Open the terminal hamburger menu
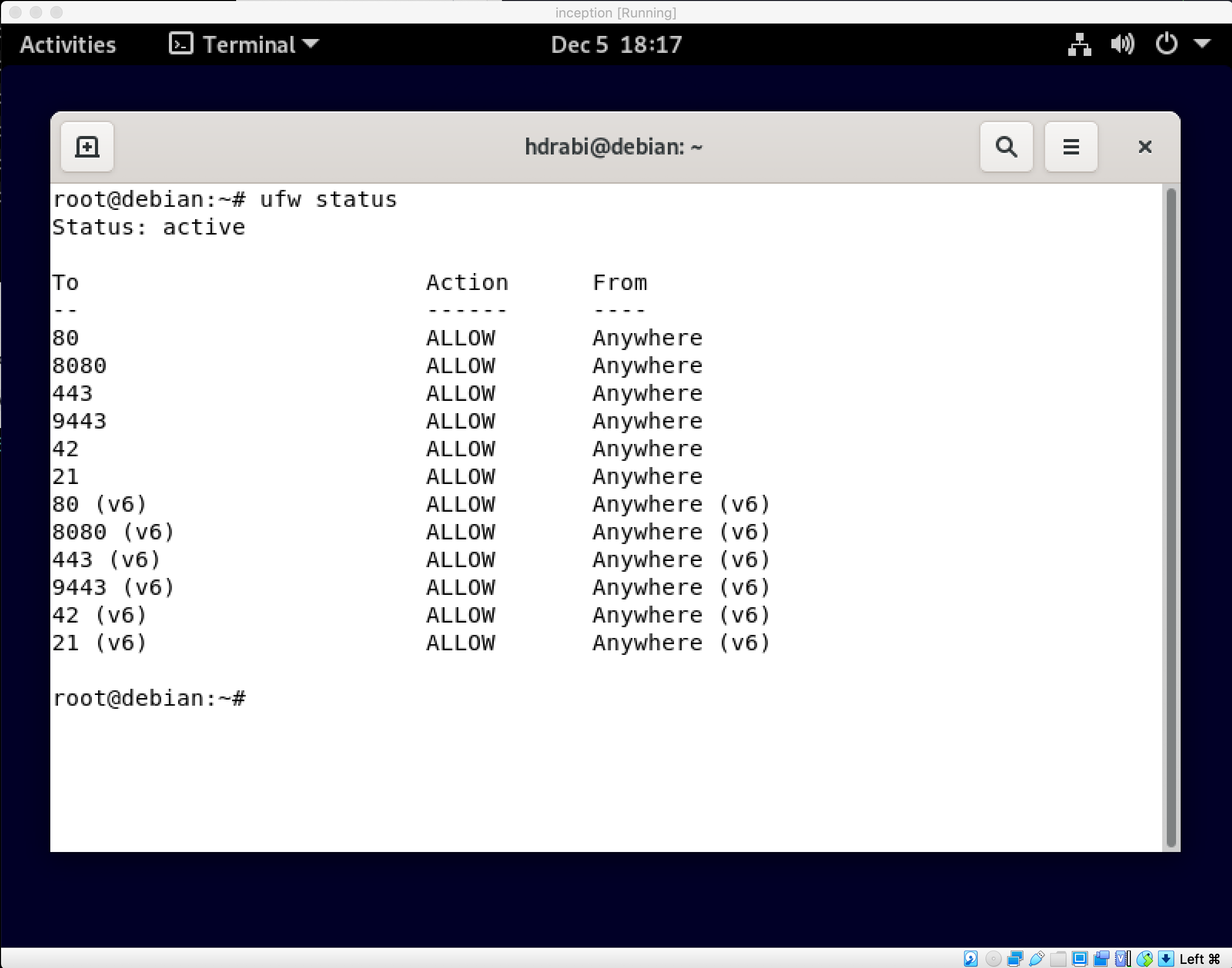Image resolution: width=1232 pixels, height=968 pixels. 1070,147
